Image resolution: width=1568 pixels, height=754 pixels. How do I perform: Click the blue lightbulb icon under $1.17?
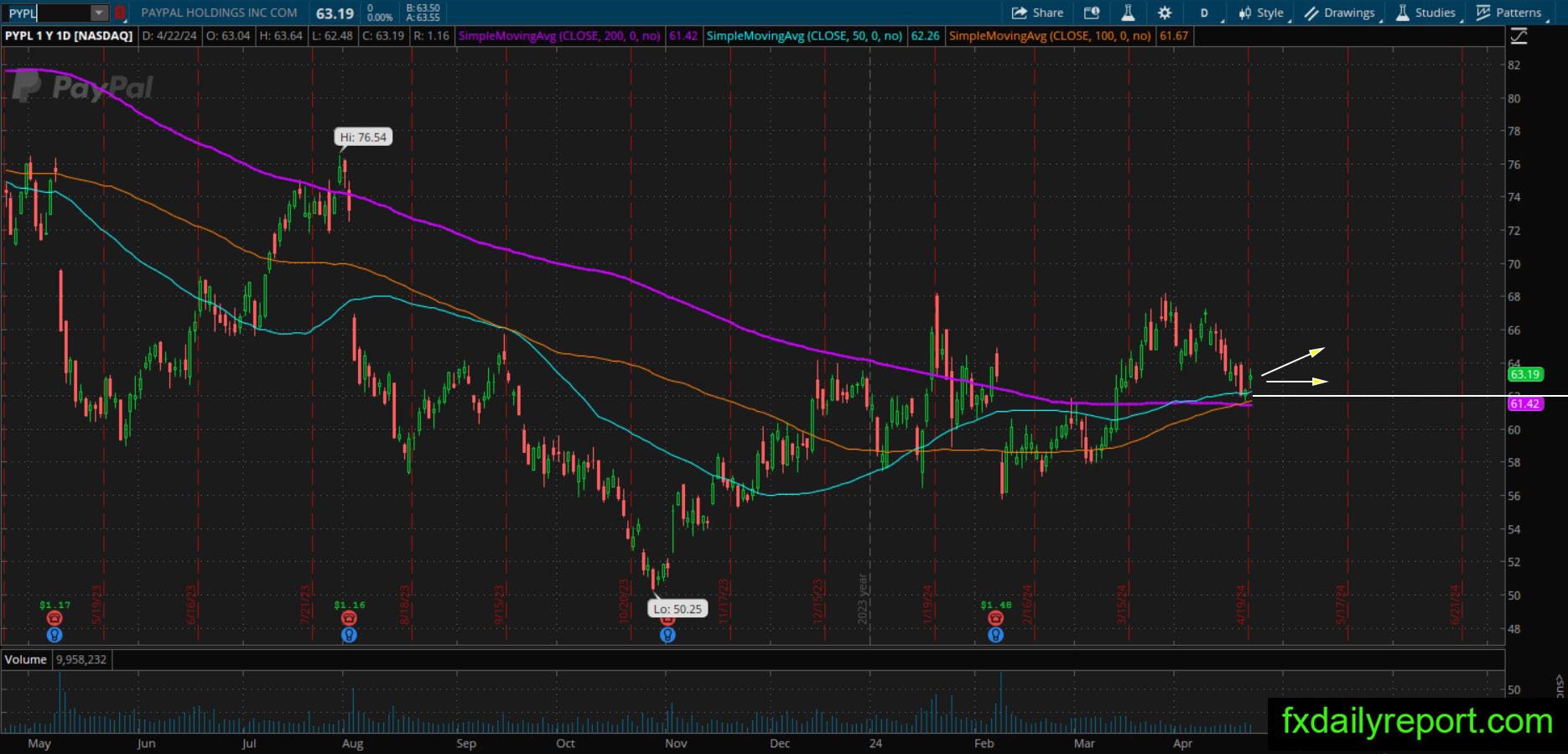(55, 635)
